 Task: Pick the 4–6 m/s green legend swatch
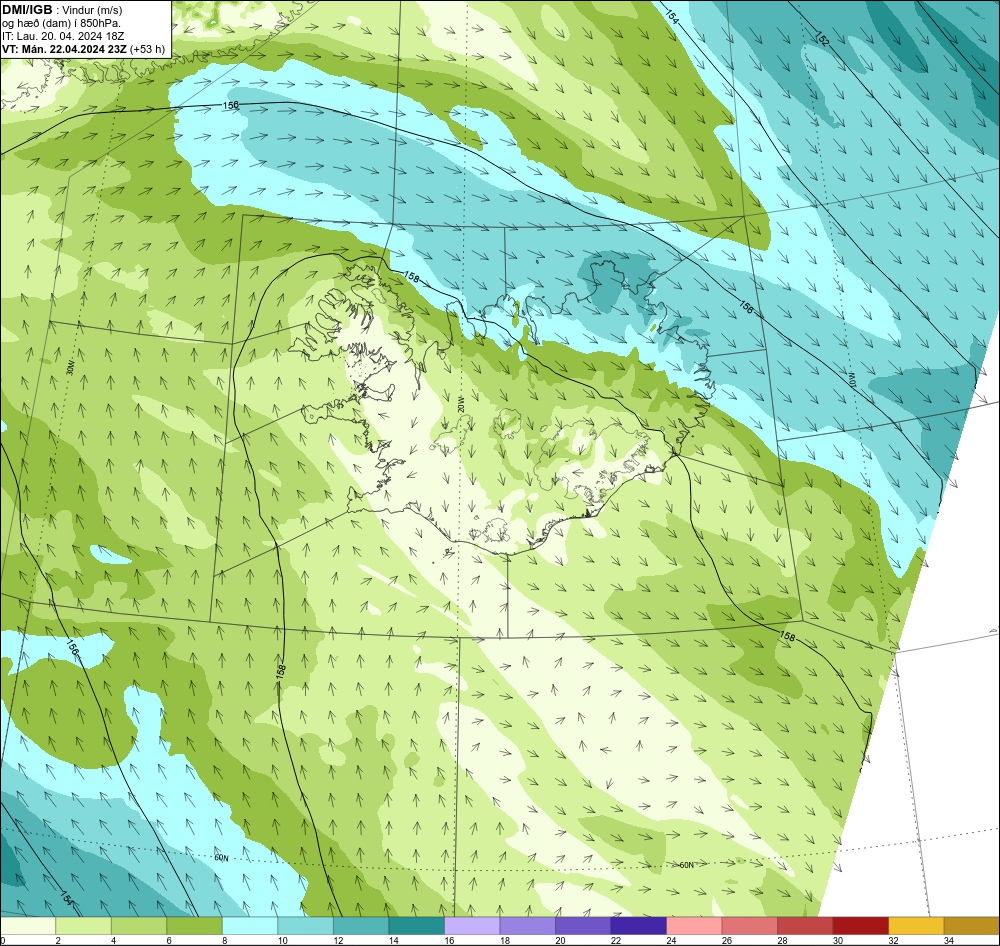pyautogui.click(x=139, y=926)
